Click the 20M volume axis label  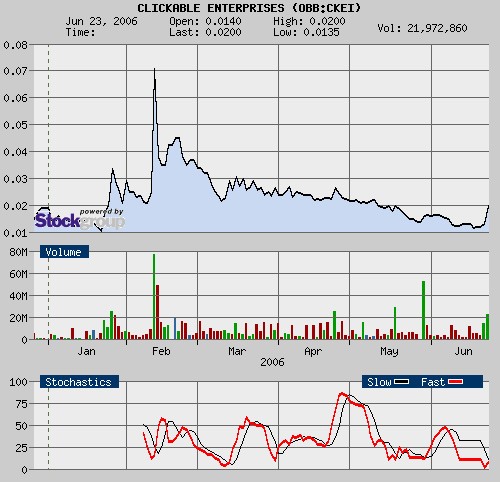(x=19, y=318)
